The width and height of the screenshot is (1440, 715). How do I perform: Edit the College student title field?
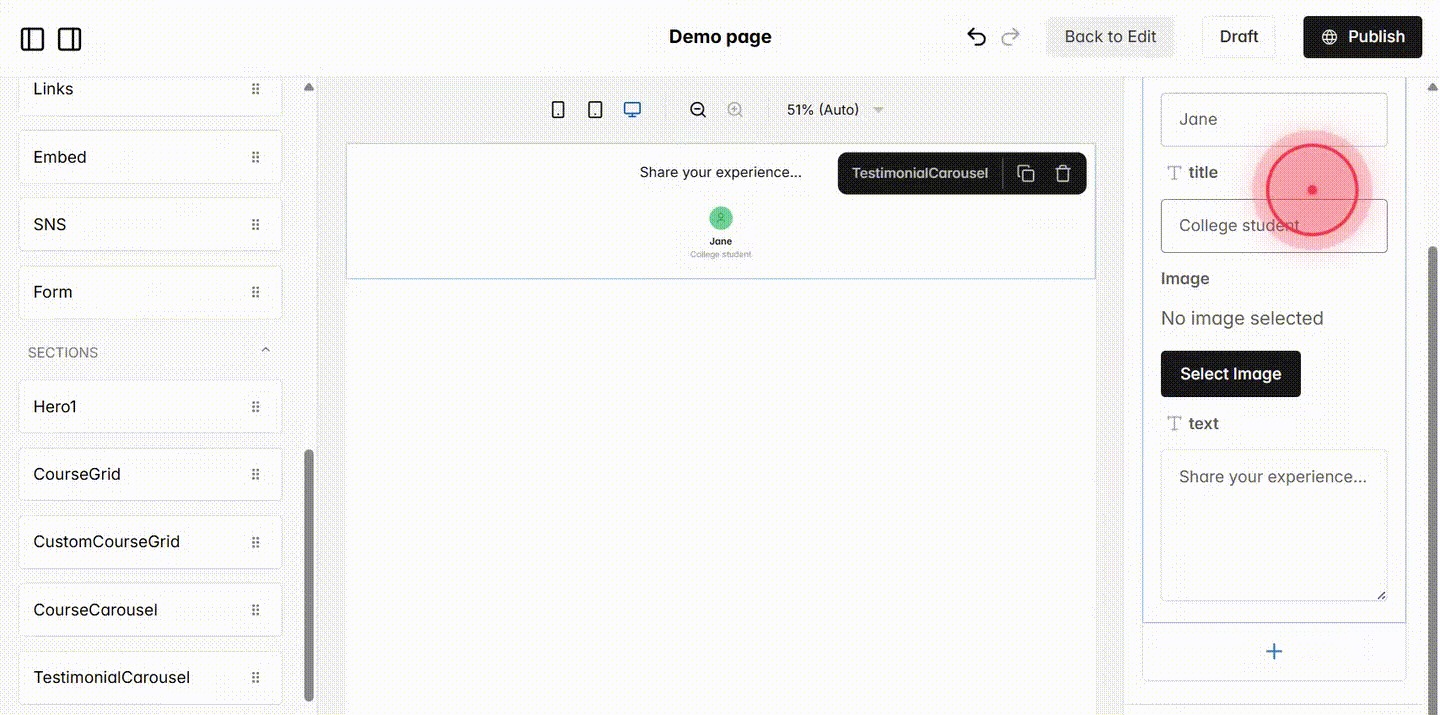tap(1273, 225)
